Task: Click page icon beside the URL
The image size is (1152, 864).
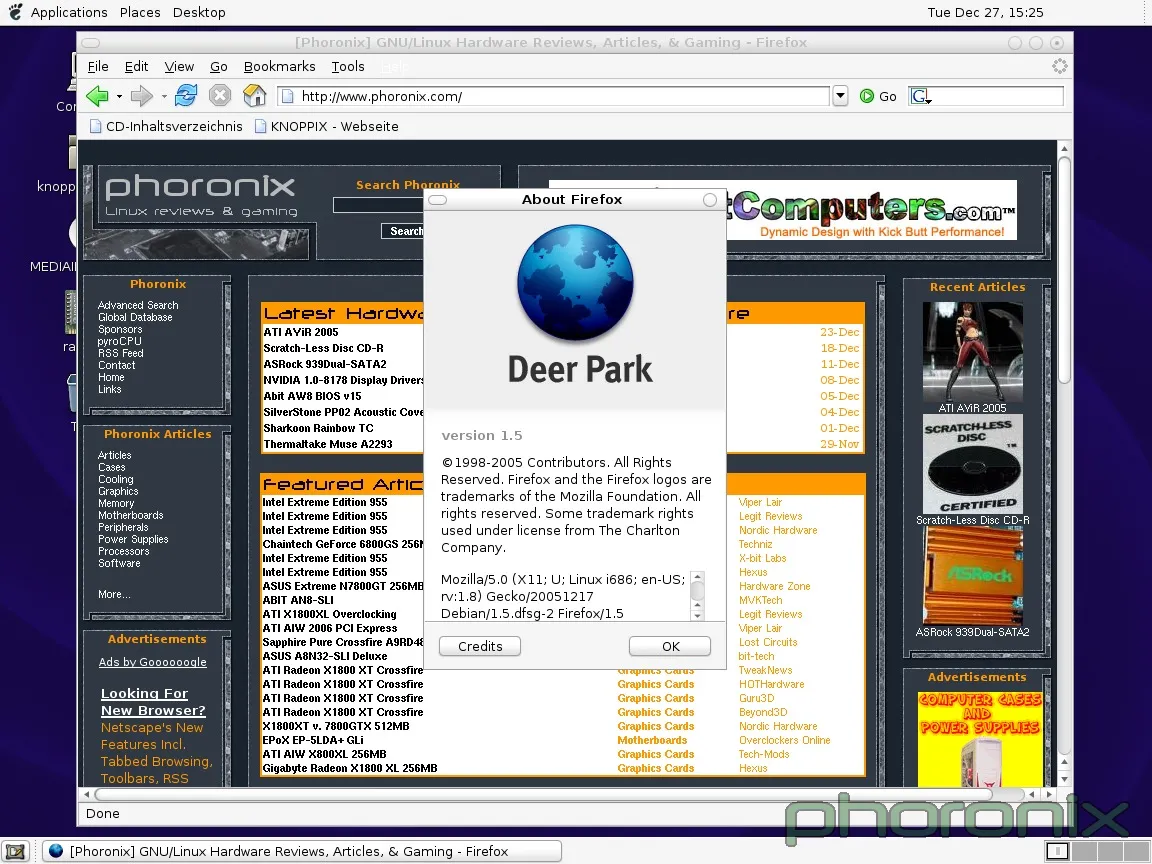Action: point(288,96)
